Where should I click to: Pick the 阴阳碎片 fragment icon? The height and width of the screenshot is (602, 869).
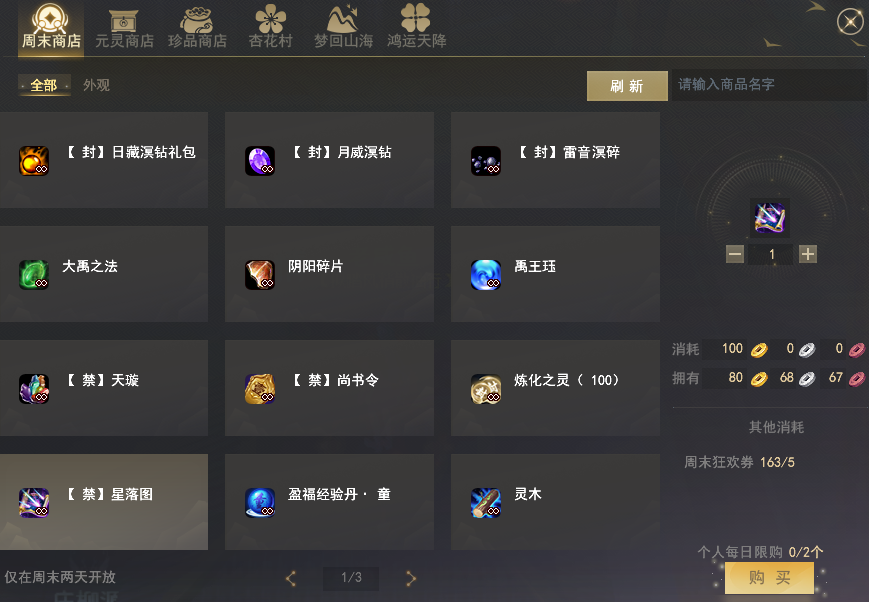coord(260,275)
